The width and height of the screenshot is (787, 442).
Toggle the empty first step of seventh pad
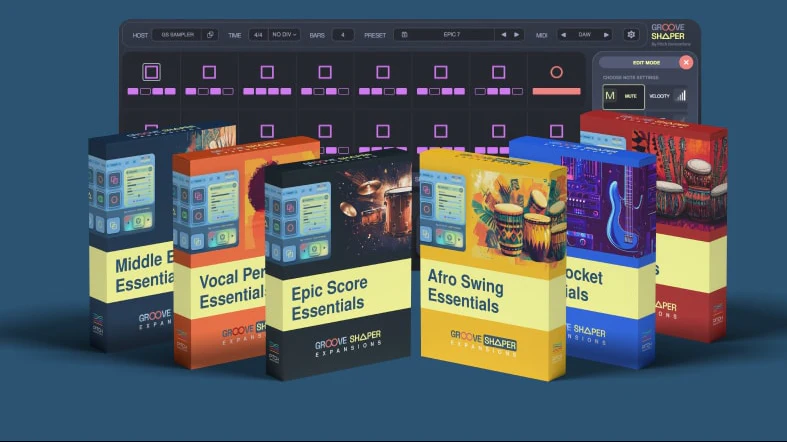click(x=480, y=91)
